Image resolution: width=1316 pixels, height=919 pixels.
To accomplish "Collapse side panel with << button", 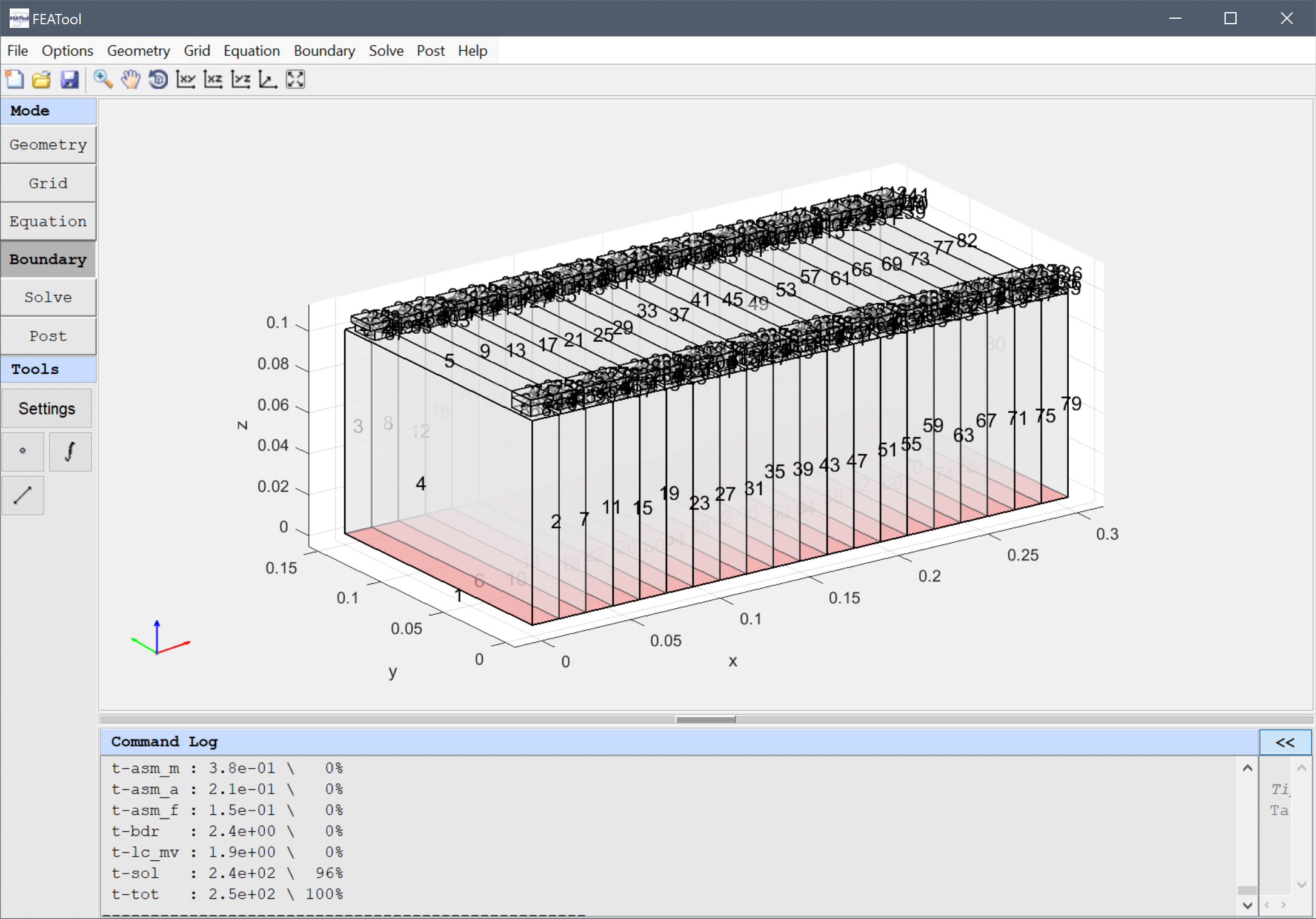I will click(x=1284, y=742).
